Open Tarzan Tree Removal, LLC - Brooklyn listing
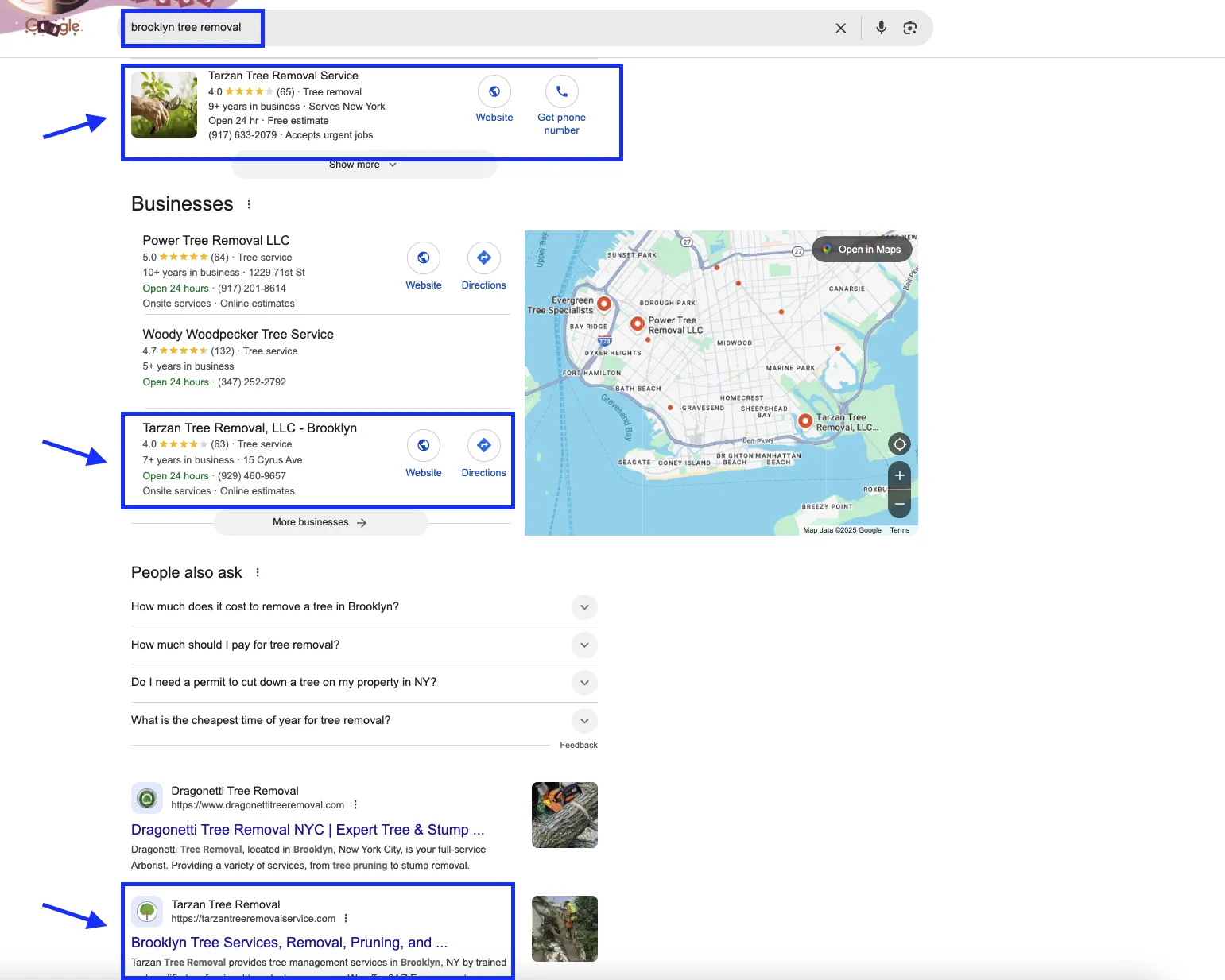 click(250, 428)
